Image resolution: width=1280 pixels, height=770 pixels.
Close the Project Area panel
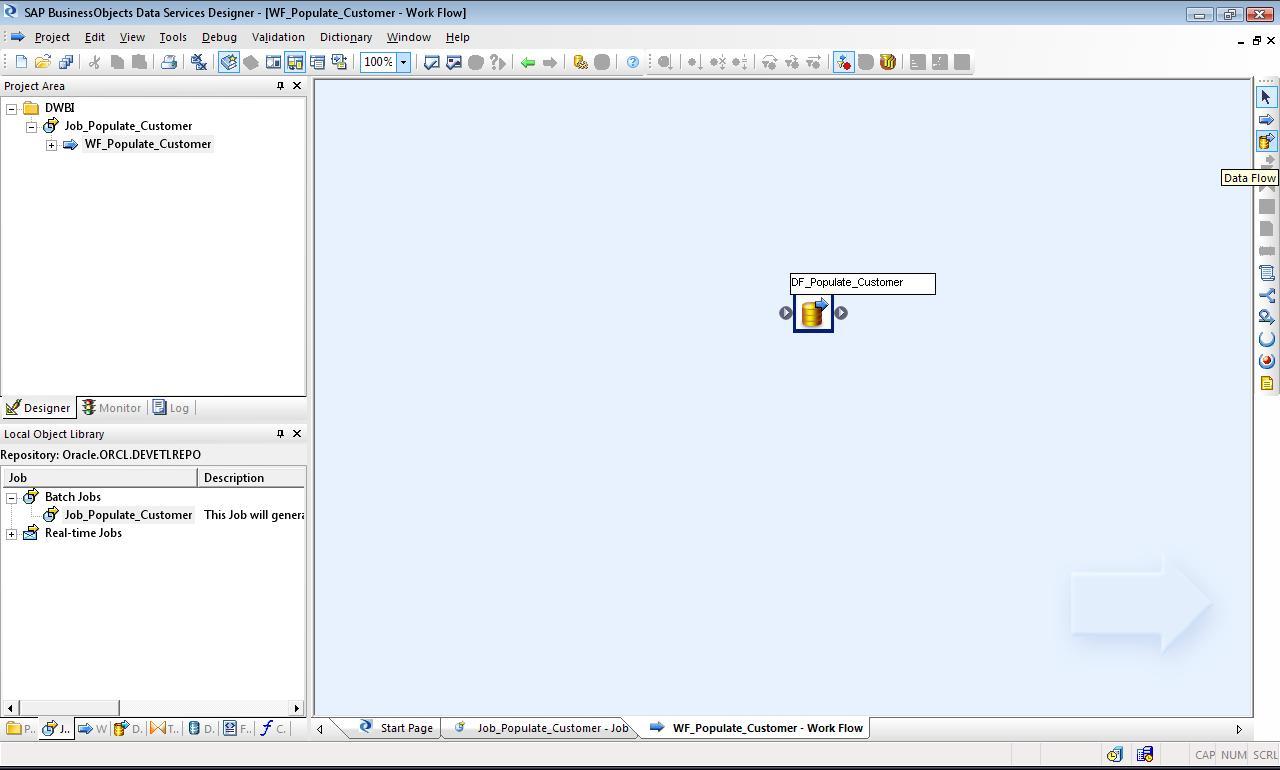pyautogui.click(x=297, y=86)
